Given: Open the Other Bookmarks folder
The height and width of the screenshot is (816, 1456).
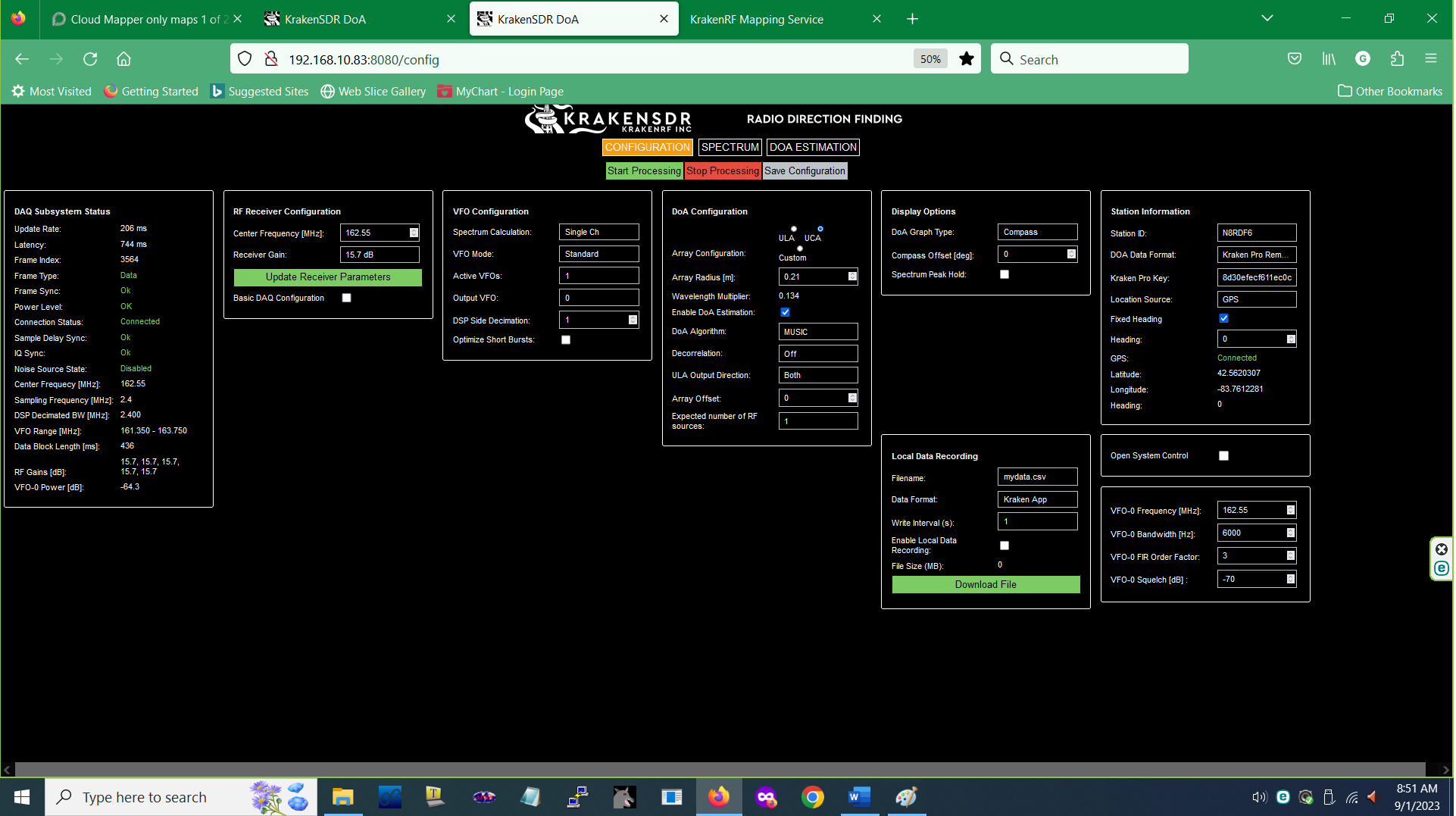Looking at the screenshot, I should [1390, 92].
